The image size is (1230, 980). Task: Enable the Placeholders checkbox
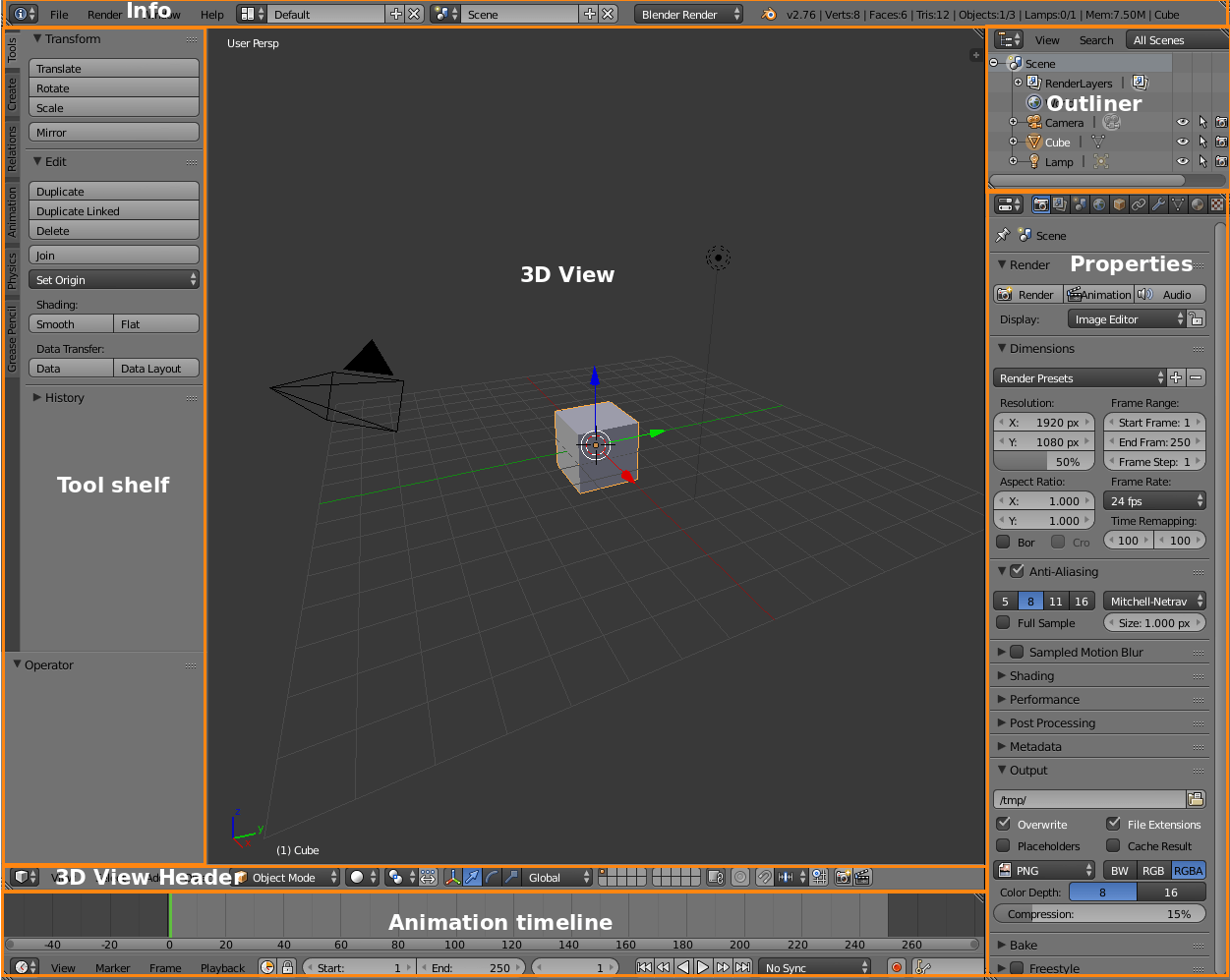coord(1006,845)
